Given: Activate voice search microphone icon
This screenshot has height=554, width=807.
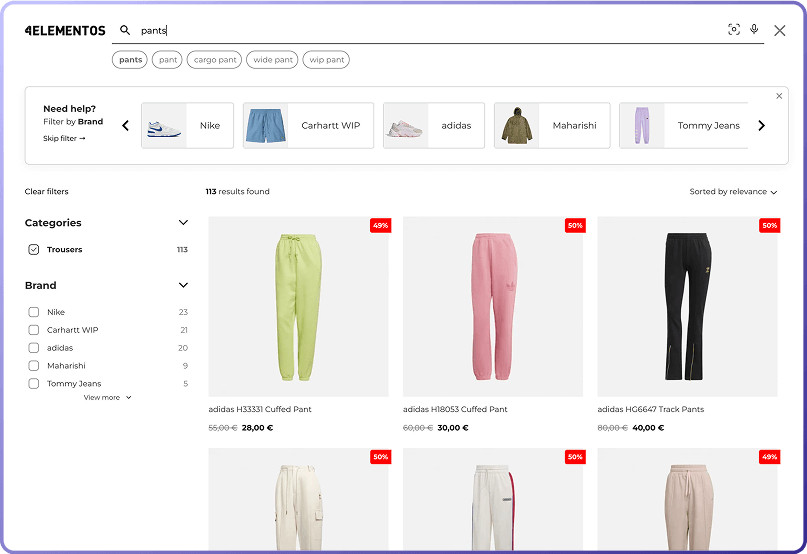Looking at the screenshot, I should tap(754, 30).
